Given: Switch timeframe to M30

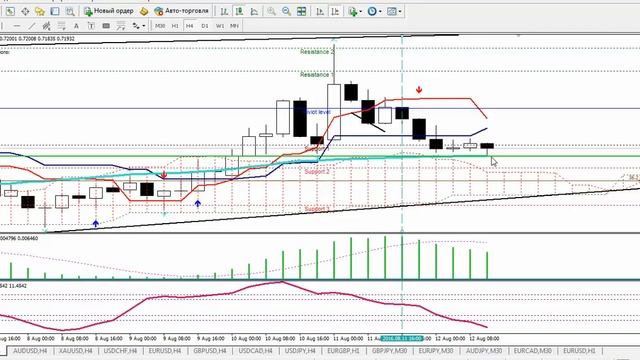Looking at the screenshot, I should point(160,26).
